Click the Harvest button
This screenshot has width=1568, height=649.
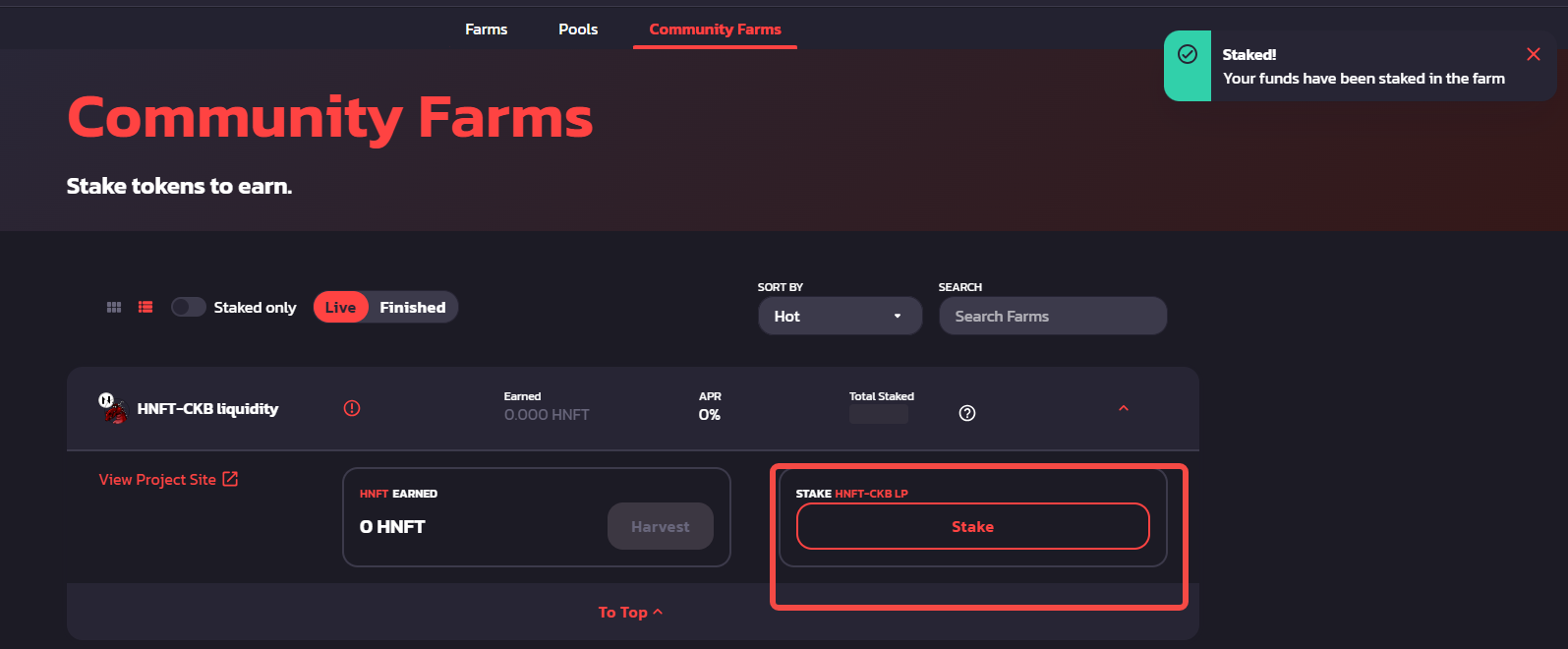click(x=660, y=527)
